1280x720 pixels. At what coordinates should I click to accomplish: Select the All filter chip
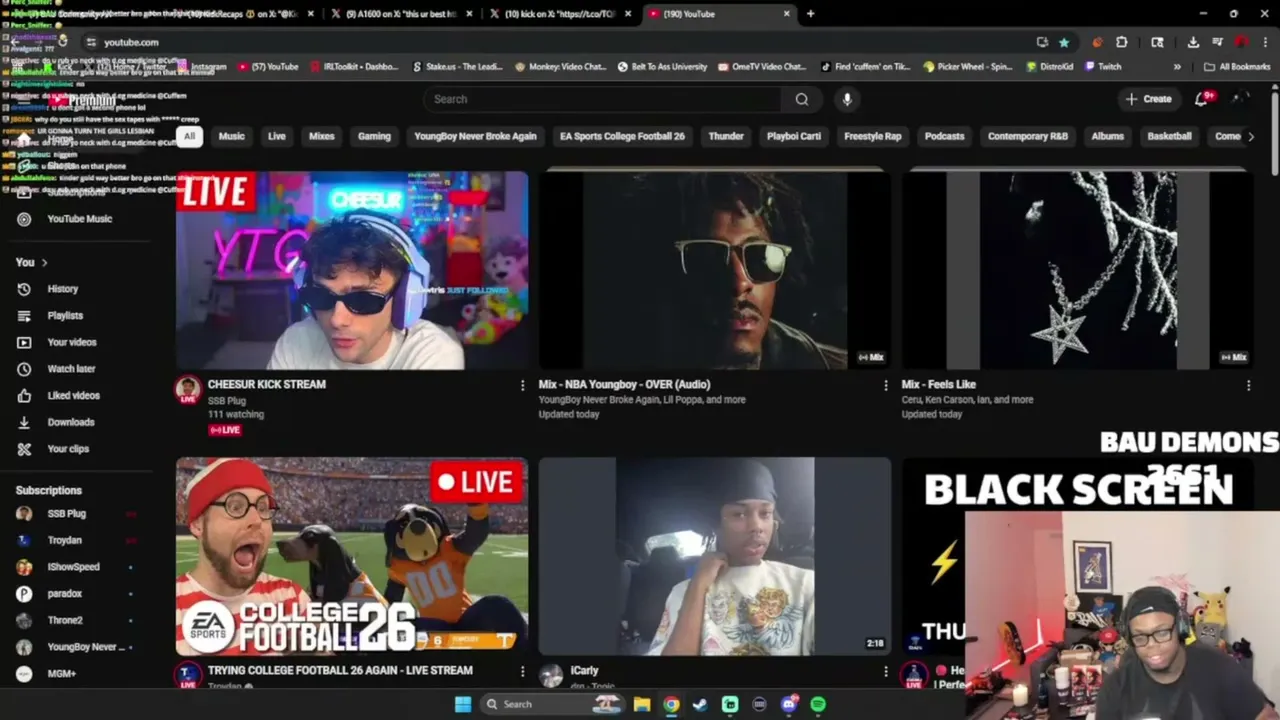(x=189, y=136)
